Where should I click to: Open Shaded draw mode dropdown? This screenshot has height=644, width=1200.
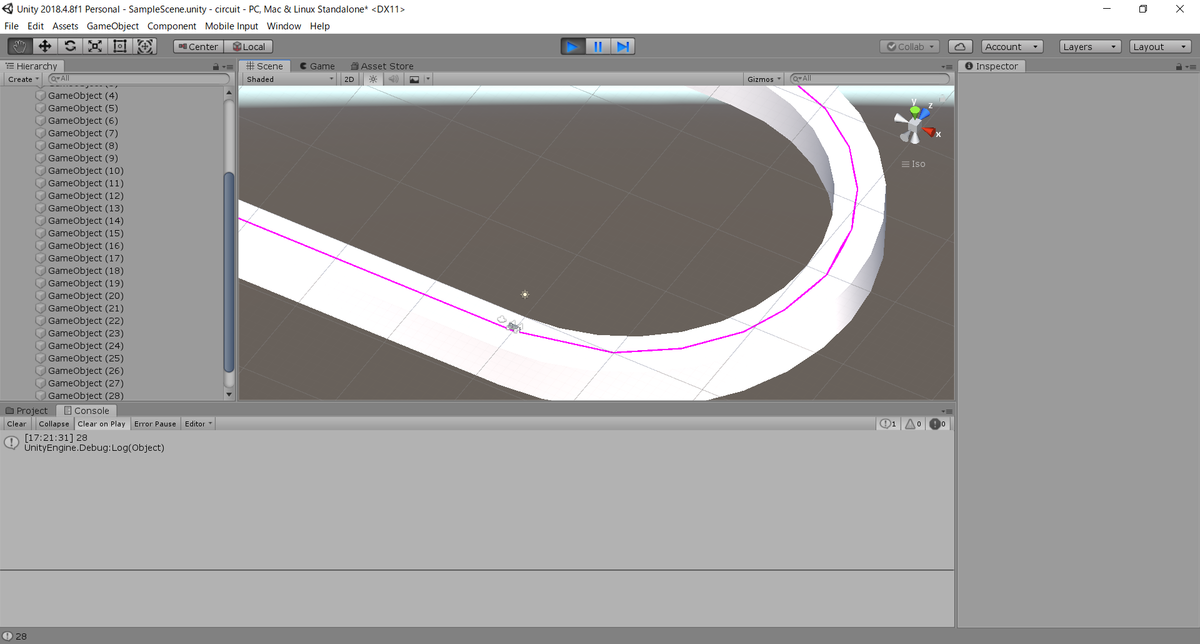(x=290, y=78)
